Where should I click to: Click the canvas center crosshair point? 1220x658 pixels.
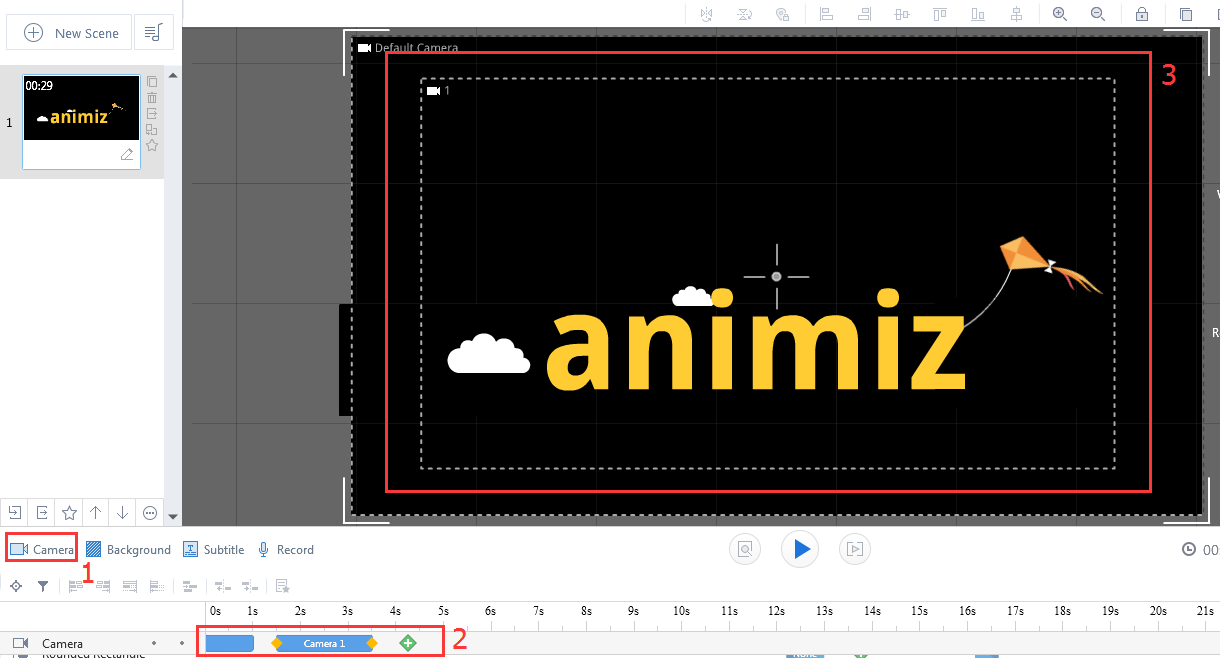[776, 276]
